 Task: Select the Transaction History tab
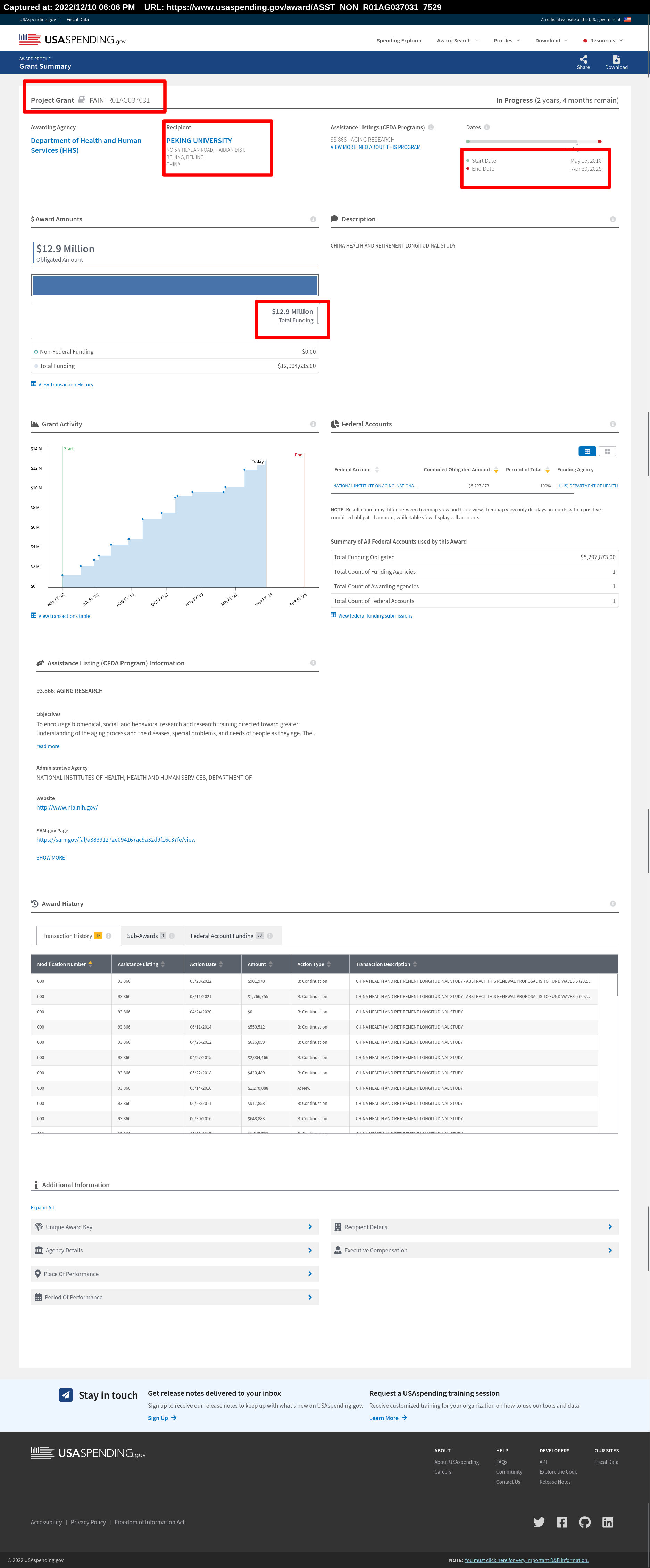pyautogui.click(x=78, y=936)
